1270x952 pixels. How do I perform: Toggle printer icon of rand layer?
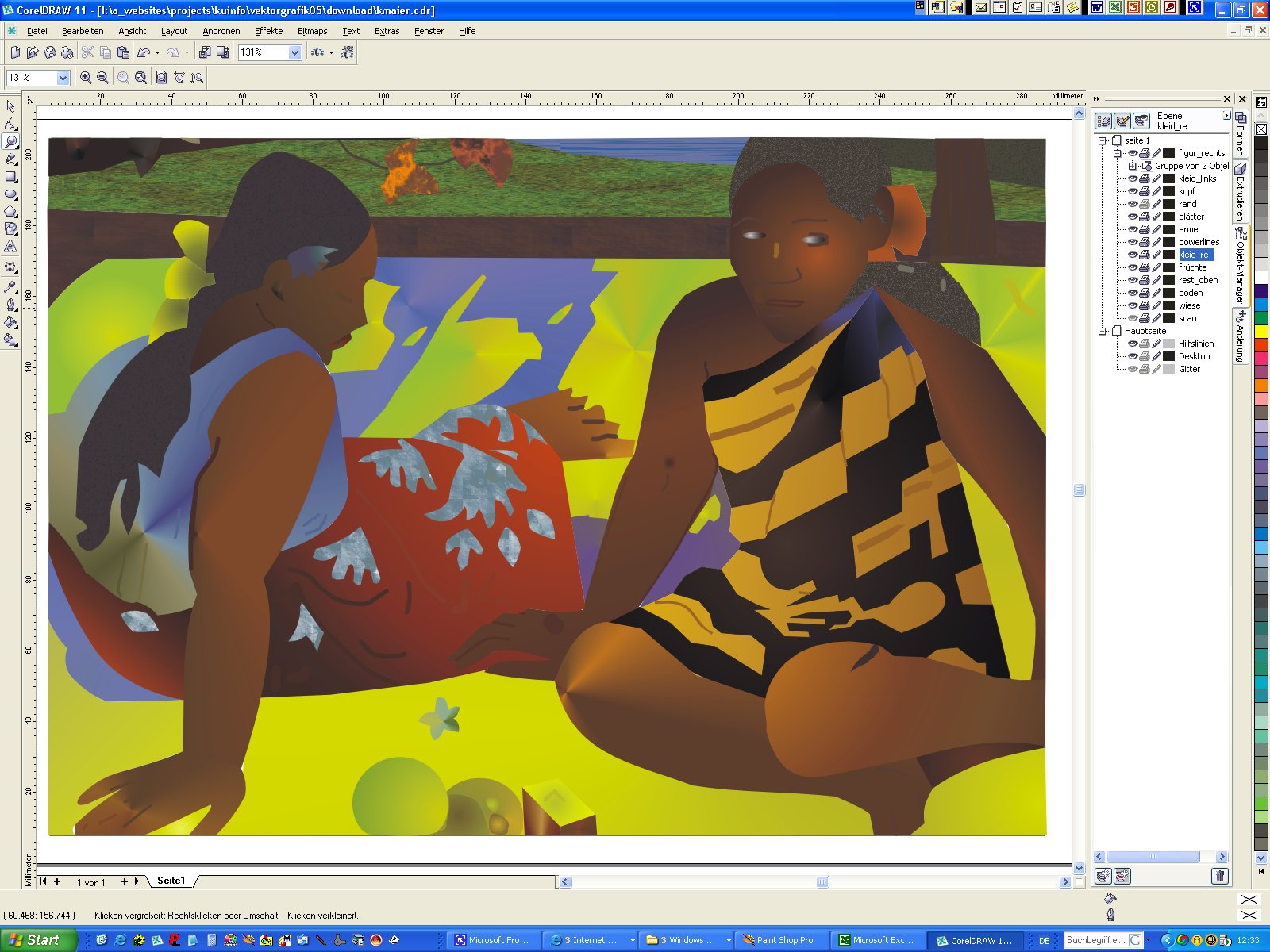1145,204
